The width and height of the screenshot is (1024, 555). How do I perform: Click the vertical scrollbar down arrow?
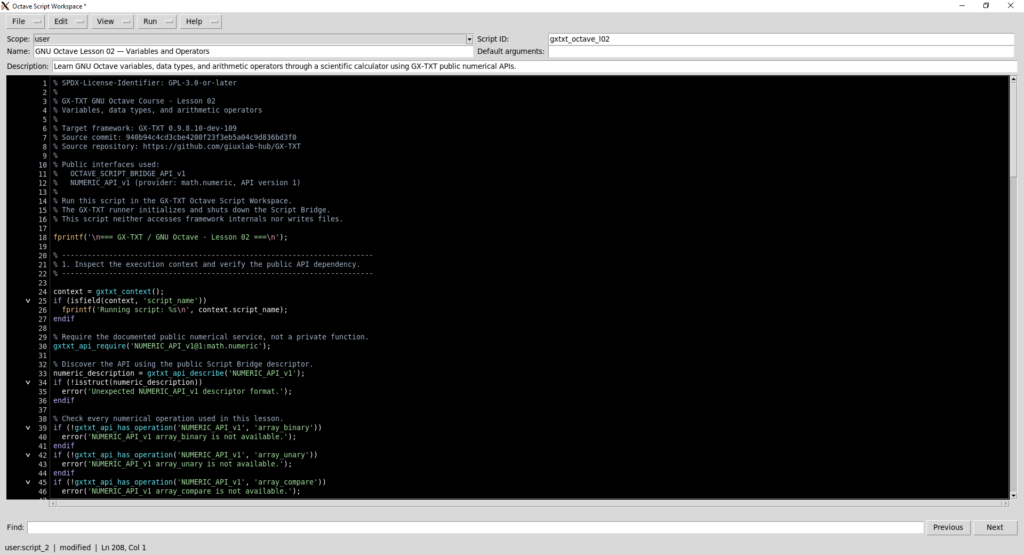[x=1013, y=496]
